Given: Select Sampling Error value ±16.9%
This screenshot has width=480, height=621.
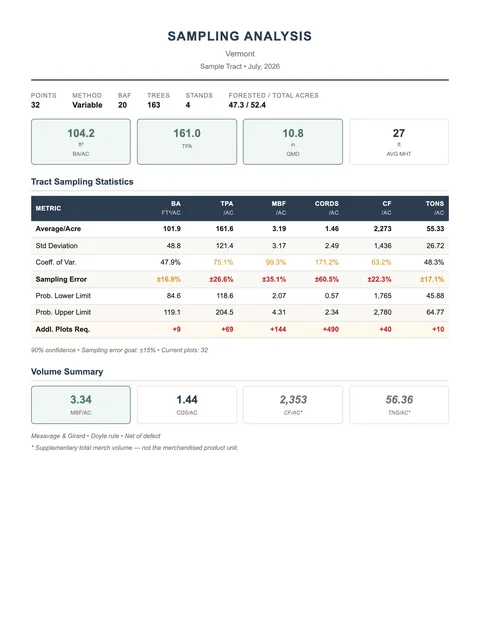Looking at the screenshot, I should pos(169,279).
